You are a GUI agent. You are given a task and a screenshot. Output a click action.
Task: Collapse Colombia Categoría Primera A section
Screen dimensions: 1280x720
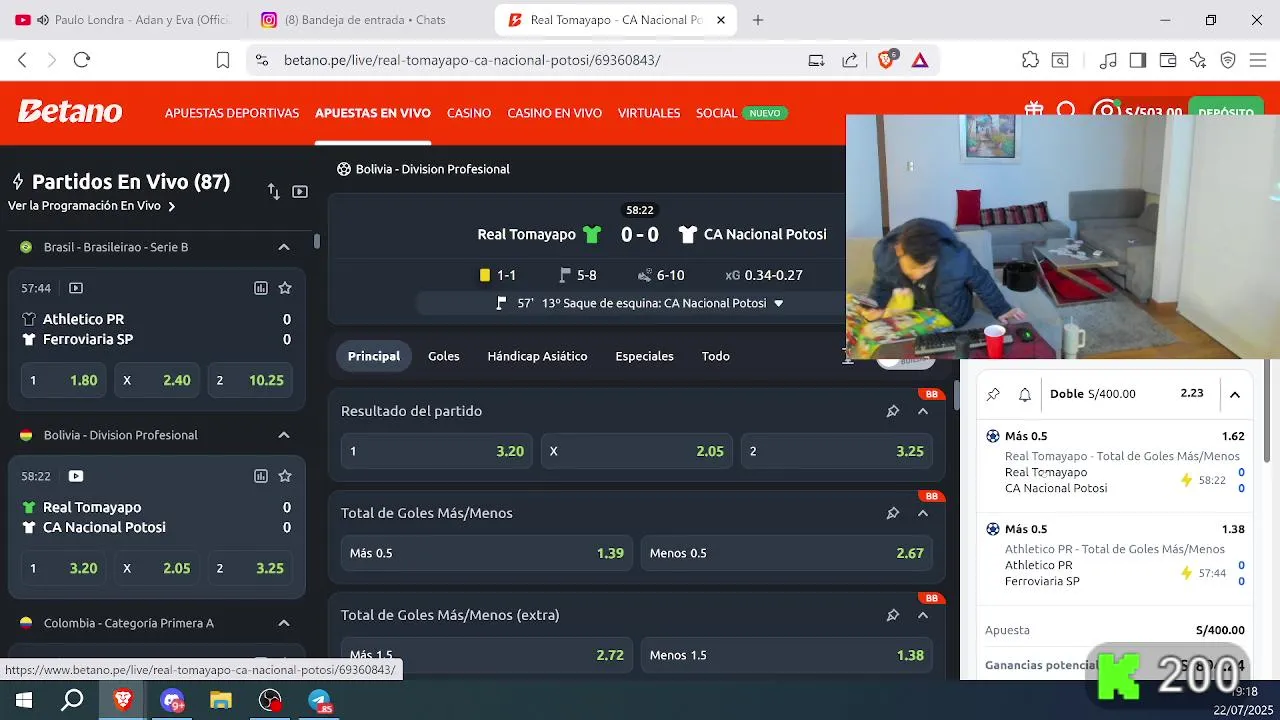284,623
